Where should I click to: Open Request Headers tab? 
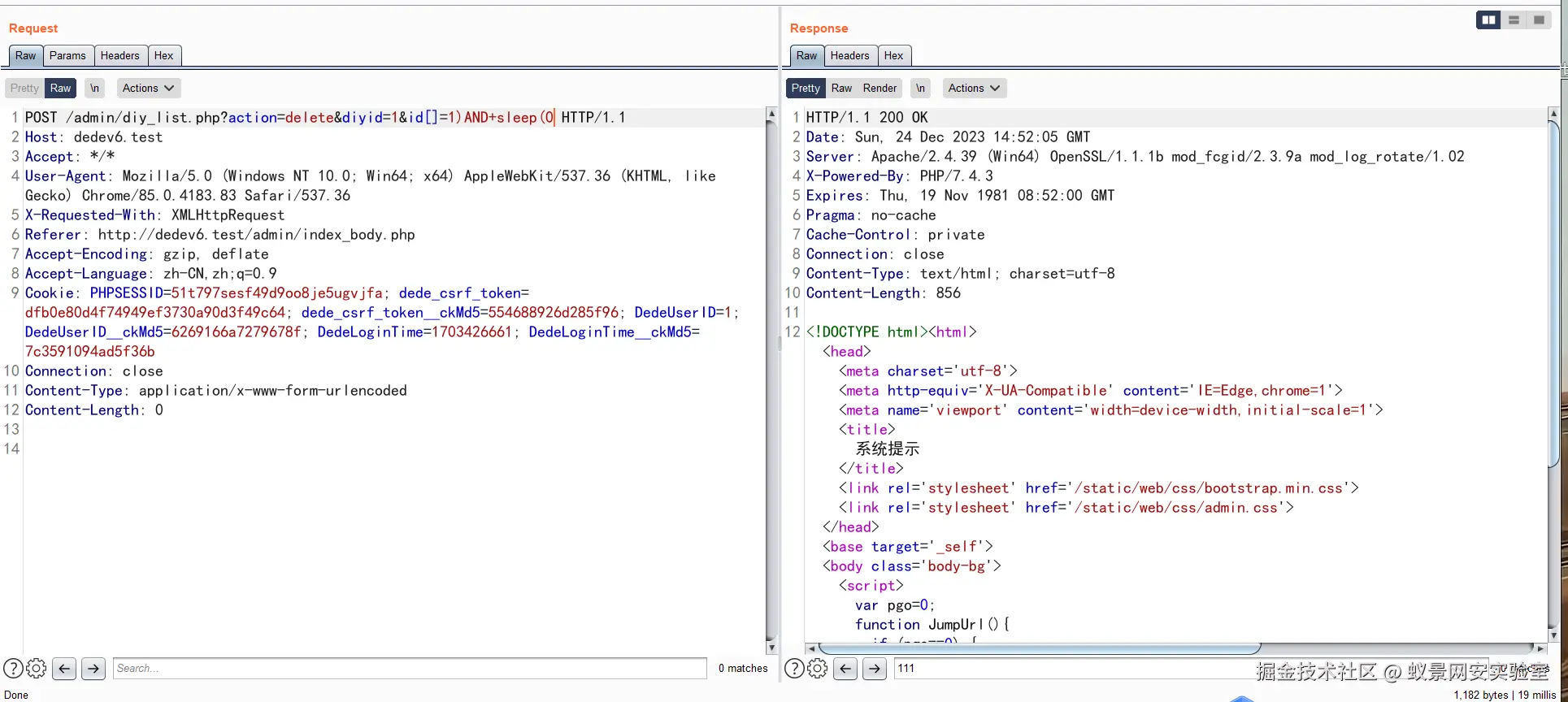[120, 55]
